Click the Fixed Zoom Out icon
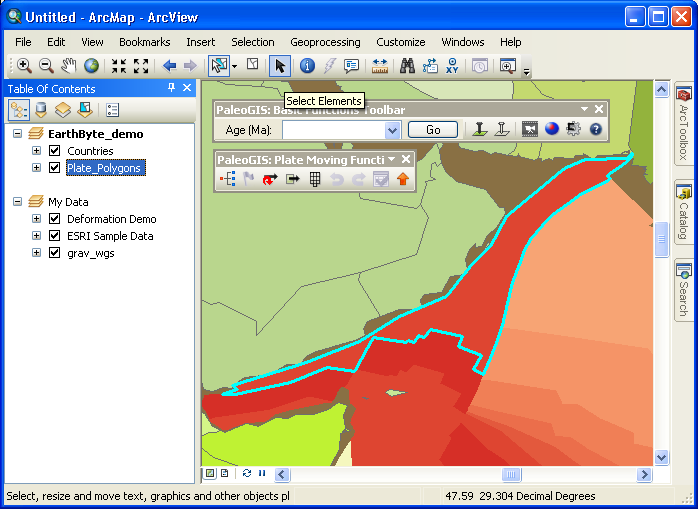 (141, 66)
